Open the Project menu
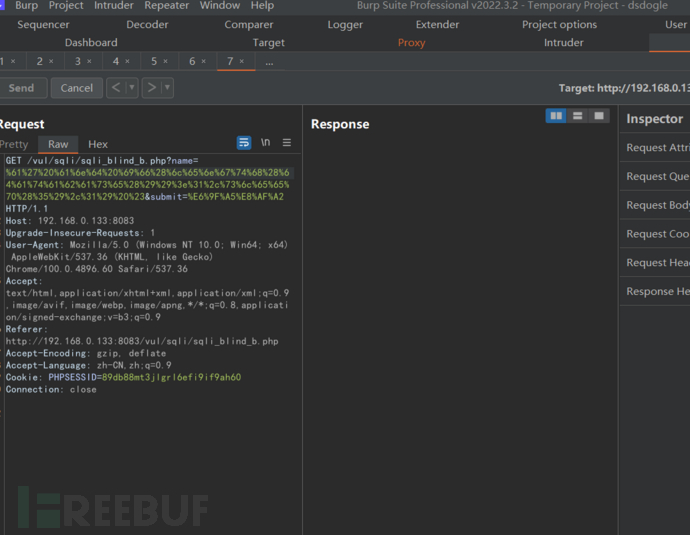 point(66,5)
